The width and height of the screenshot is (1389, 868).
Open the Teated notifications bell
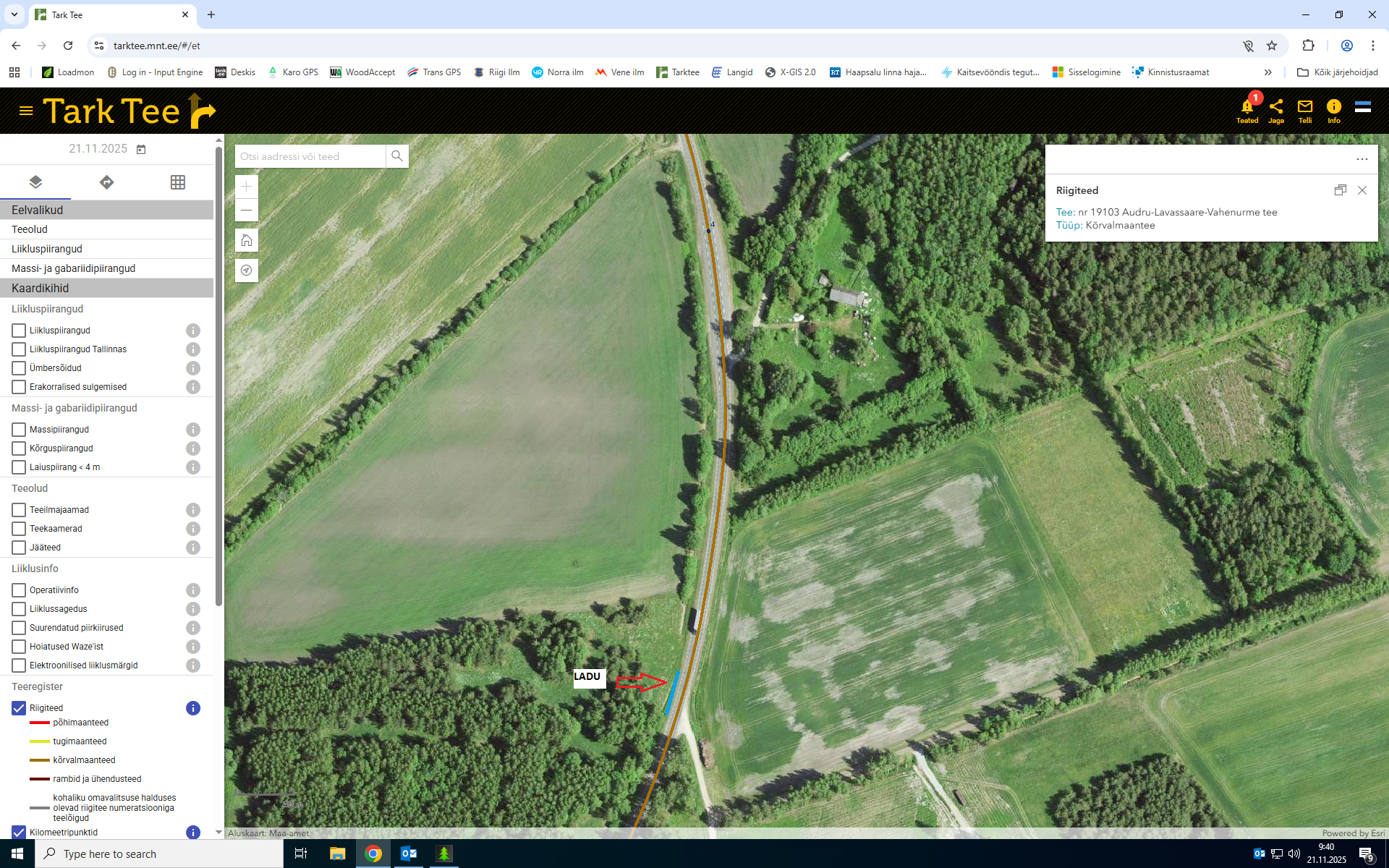pyautogui.click(x=1246, y=108)
